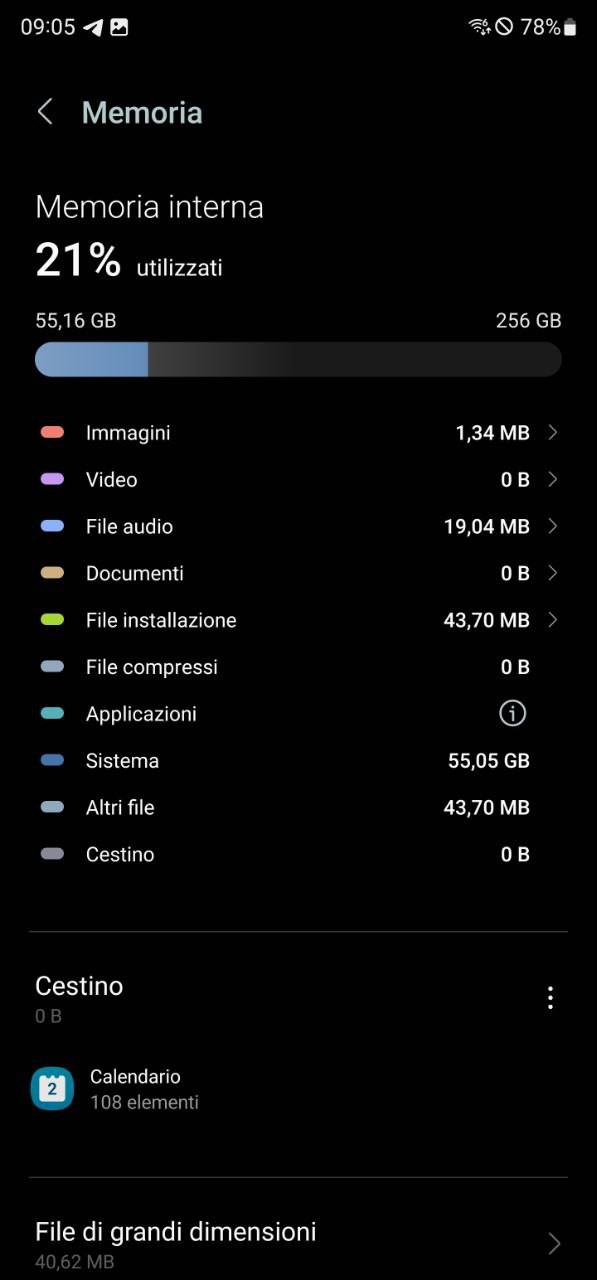Image resolution: width=597 pixels, height=1280 pixels.
Task: Tap the Calendario app icon
Action: coord(53,1089)
